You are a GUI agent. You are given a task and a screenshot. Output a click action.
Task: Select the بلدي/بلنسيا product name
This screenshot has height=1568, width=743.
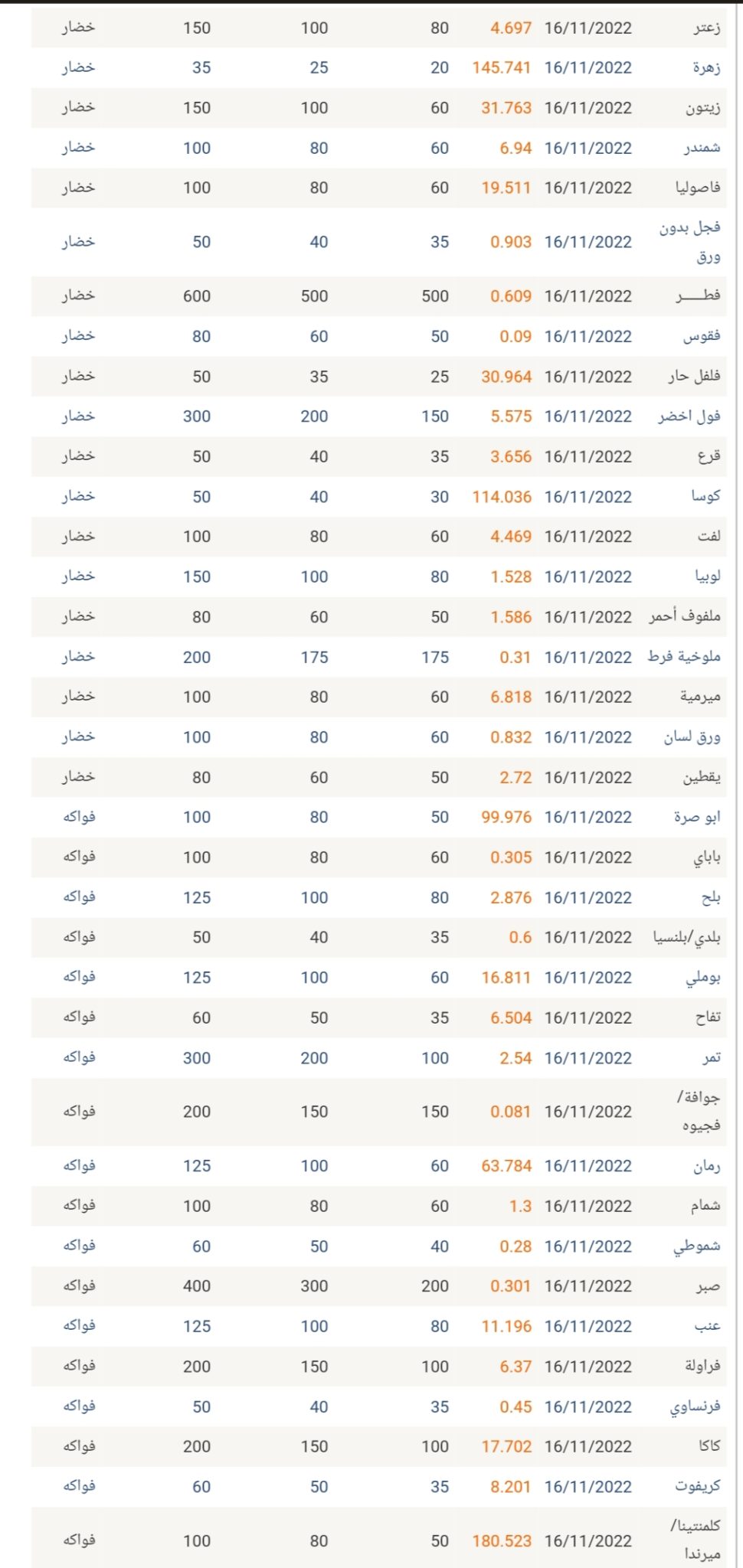click(686, 937)
